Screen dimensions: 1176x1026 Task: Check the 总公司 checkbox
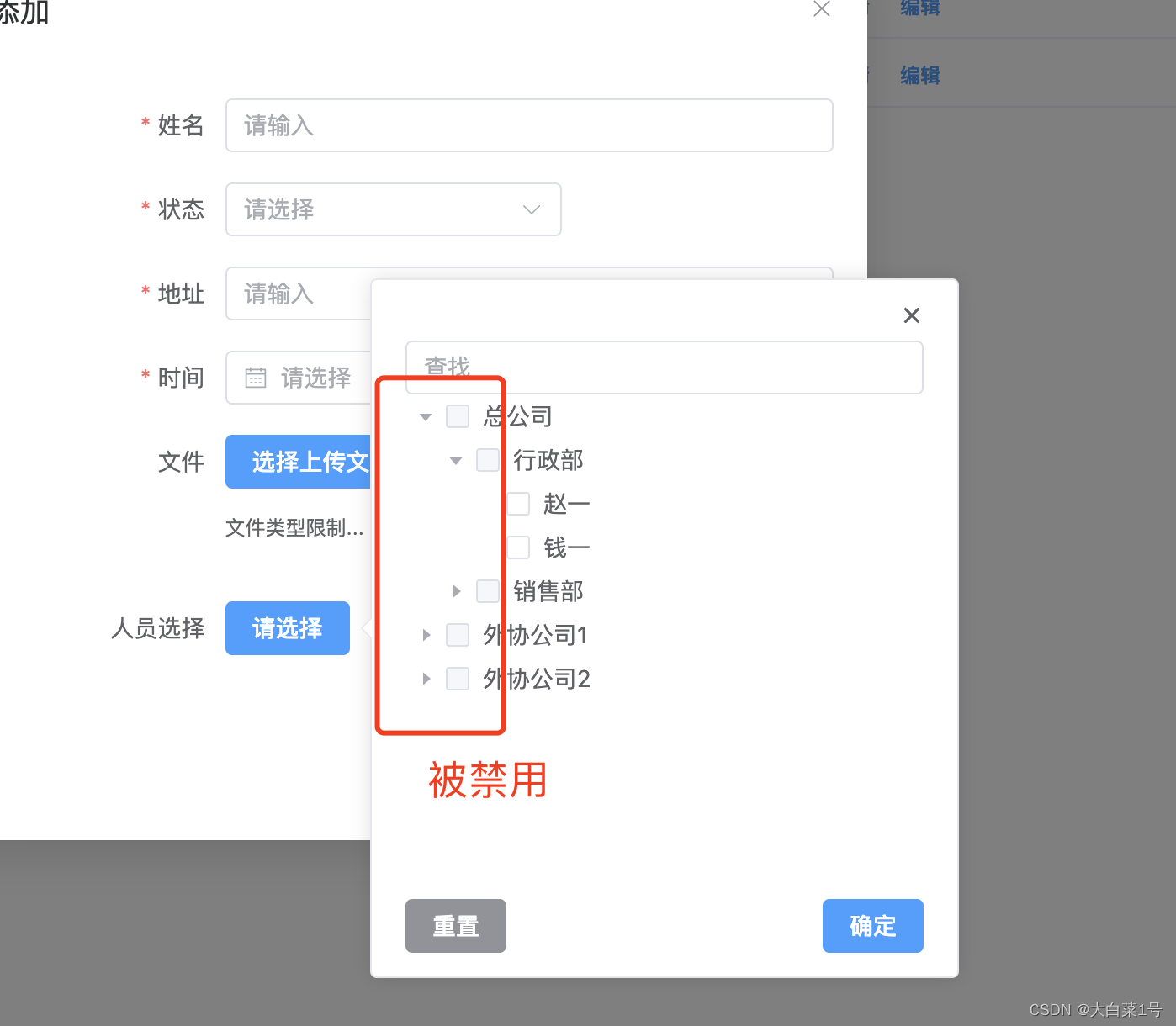coord(457,415)
